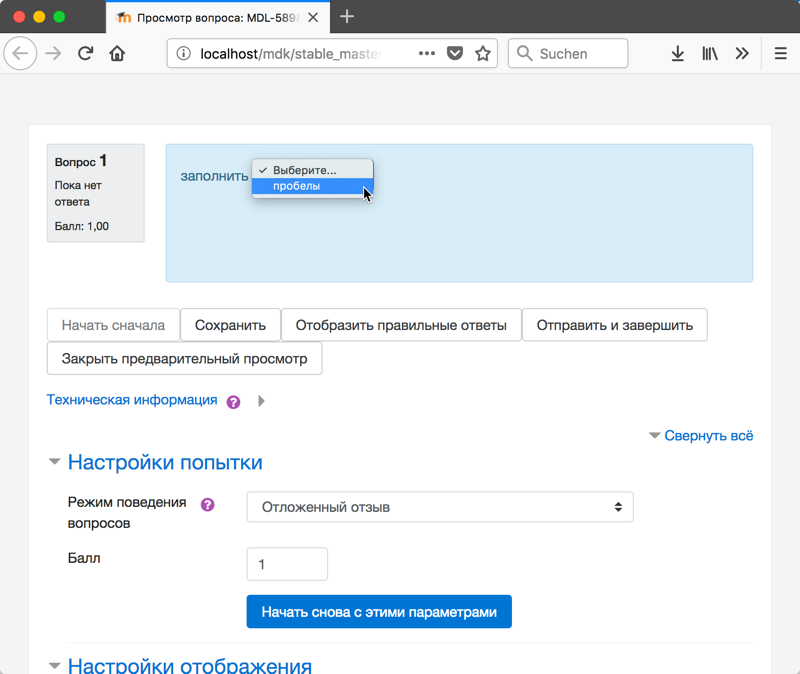
Task: Click the browser forward arrow
Action: point(53,53)
